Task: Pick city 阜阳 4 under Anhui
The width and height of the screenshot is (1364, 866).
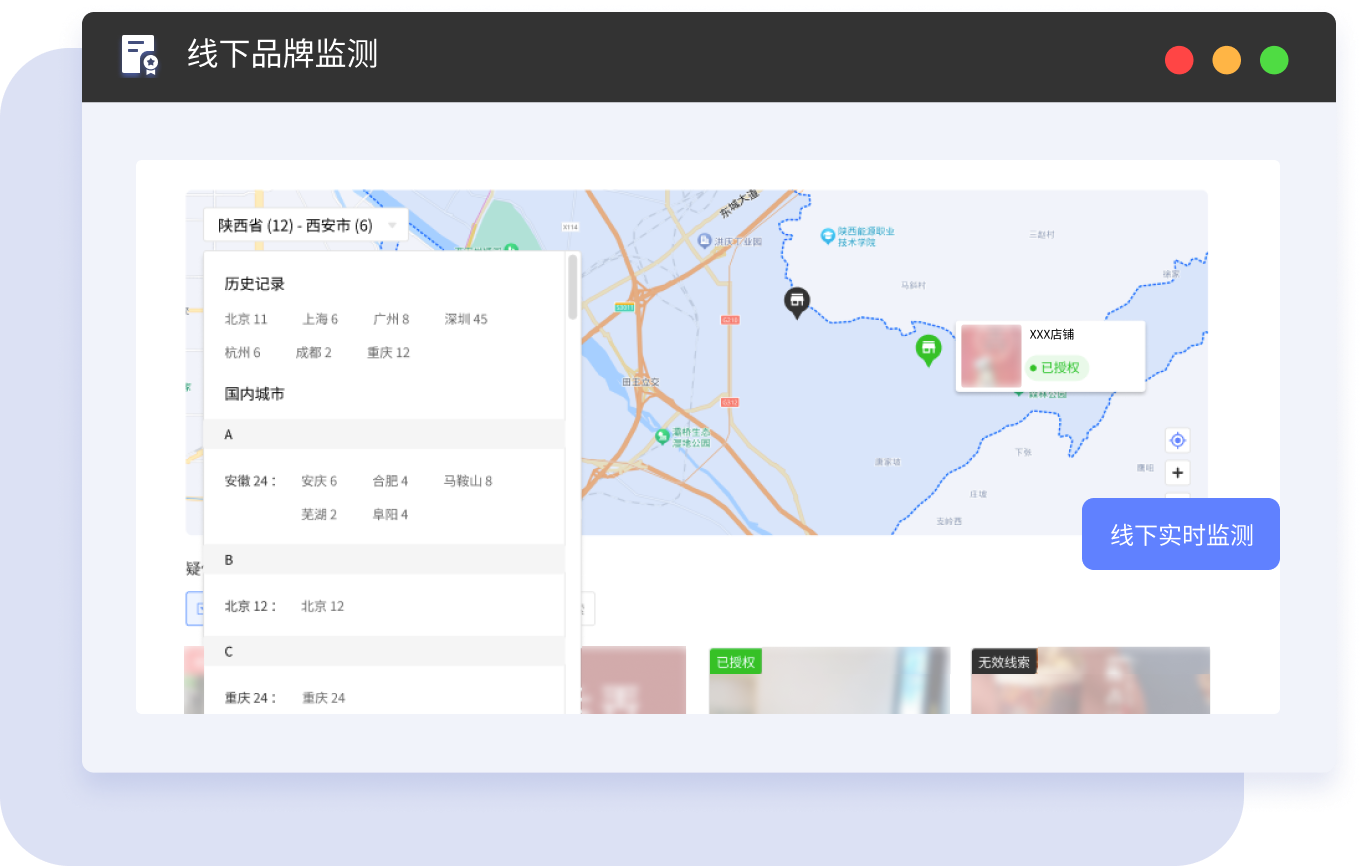Action: [x=390, y=514]
